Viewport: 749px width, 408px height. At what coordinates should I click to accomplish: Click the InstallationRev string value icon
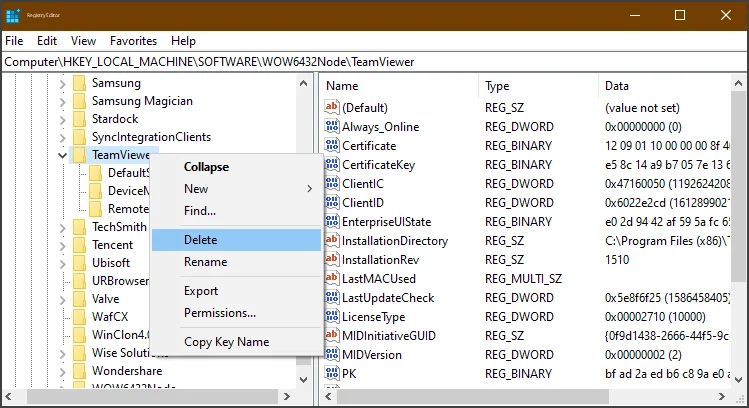pyautogui.click(x=332, y=259)
